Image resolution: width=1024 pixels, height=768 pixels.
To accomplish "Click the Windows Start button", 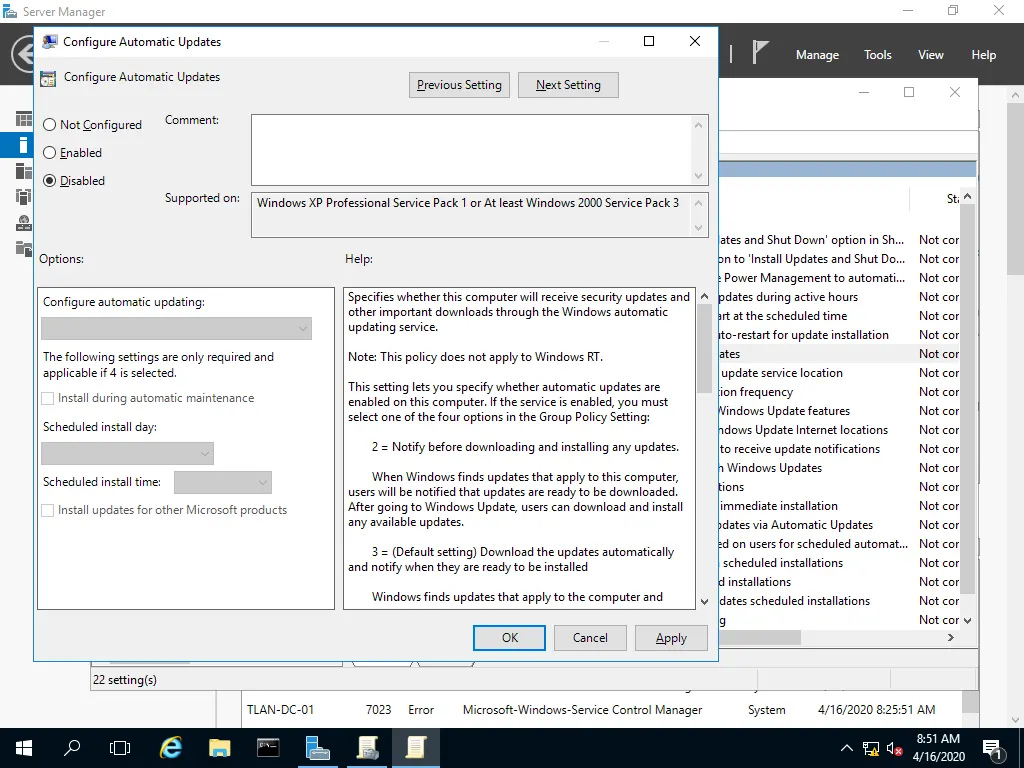I will [x=23, y=747].
